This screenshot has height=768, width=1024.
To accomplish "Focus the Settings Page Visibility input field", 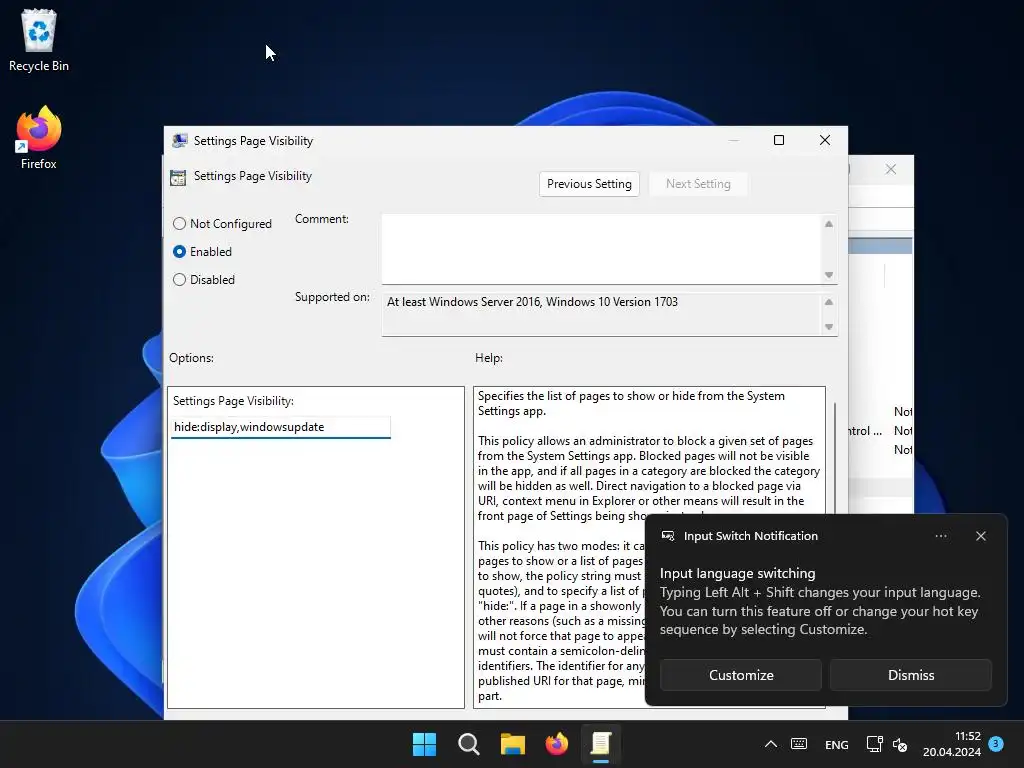I will click(x=281, y=427).
